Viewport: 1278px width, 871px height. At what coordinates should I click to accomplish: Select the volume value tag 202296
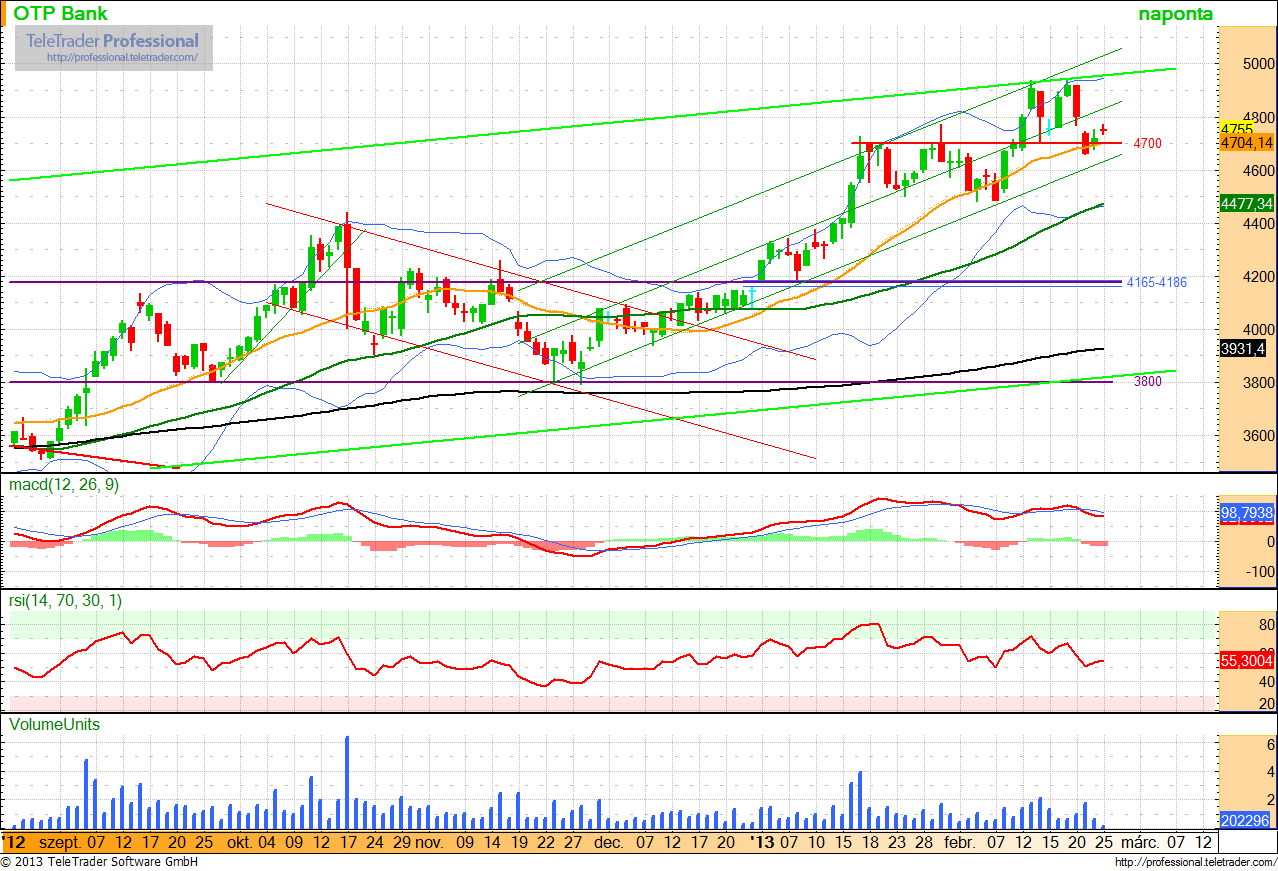coord(1246,820)
